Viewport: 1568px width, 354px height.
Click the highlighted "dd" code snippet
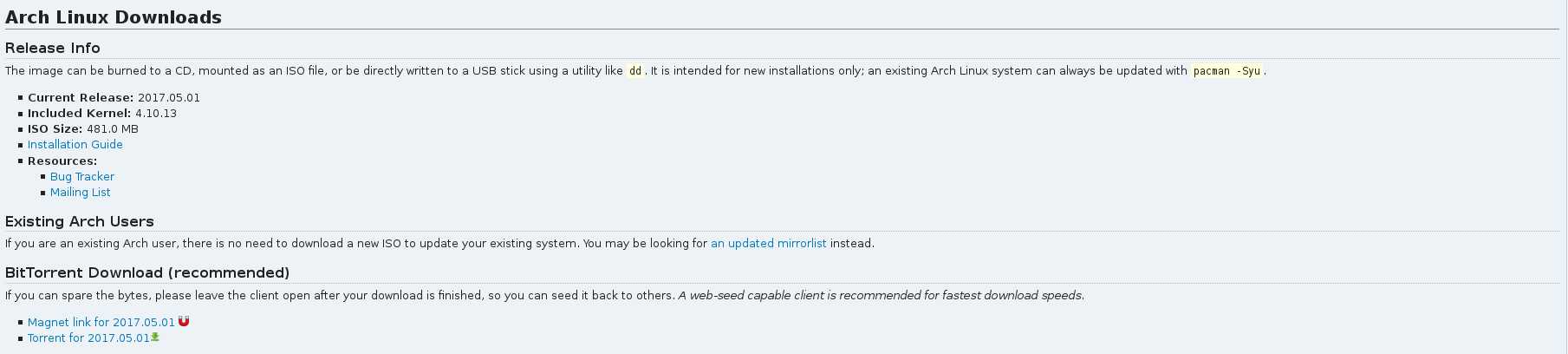click(635, 71)
